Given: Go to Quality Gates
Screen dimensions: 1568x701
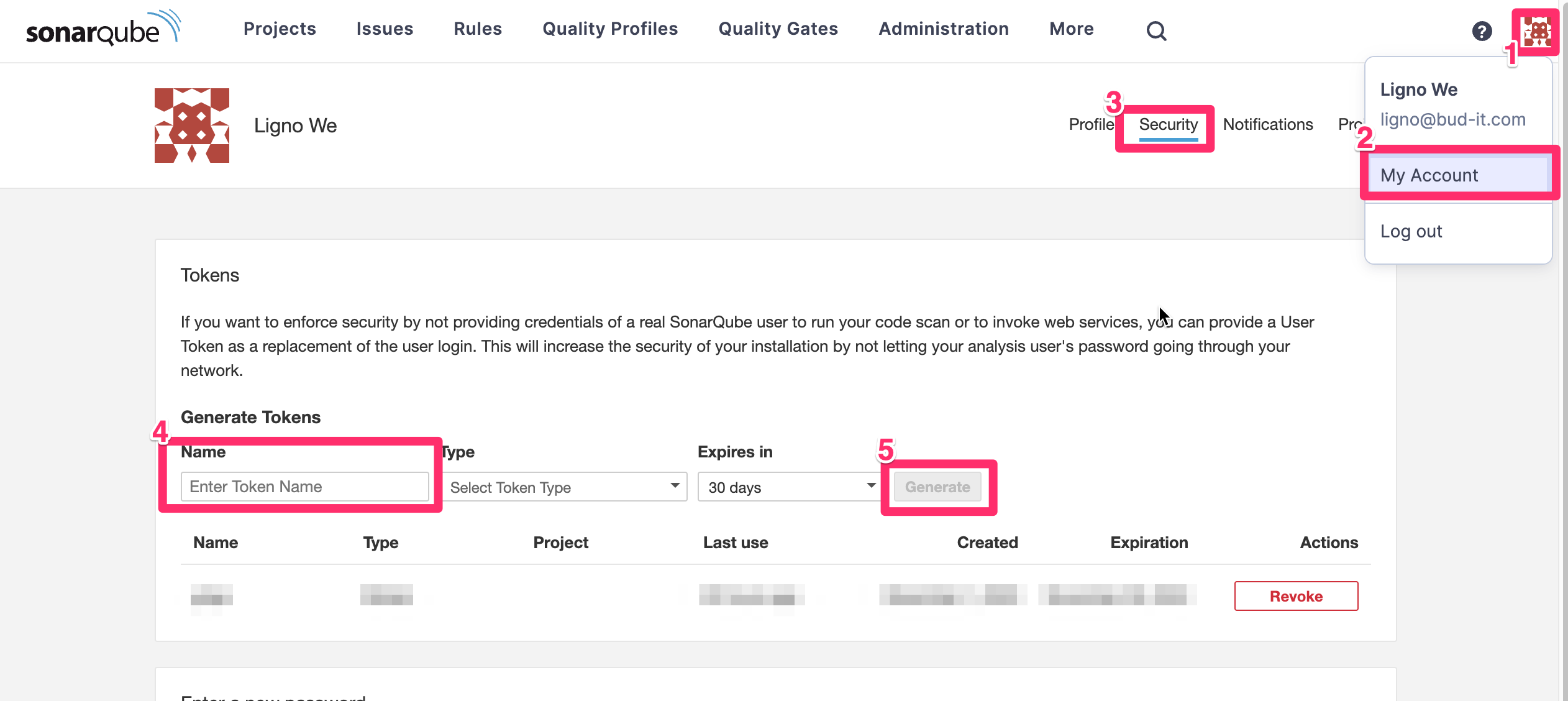Looking at the screenshot, I should 778,29.
